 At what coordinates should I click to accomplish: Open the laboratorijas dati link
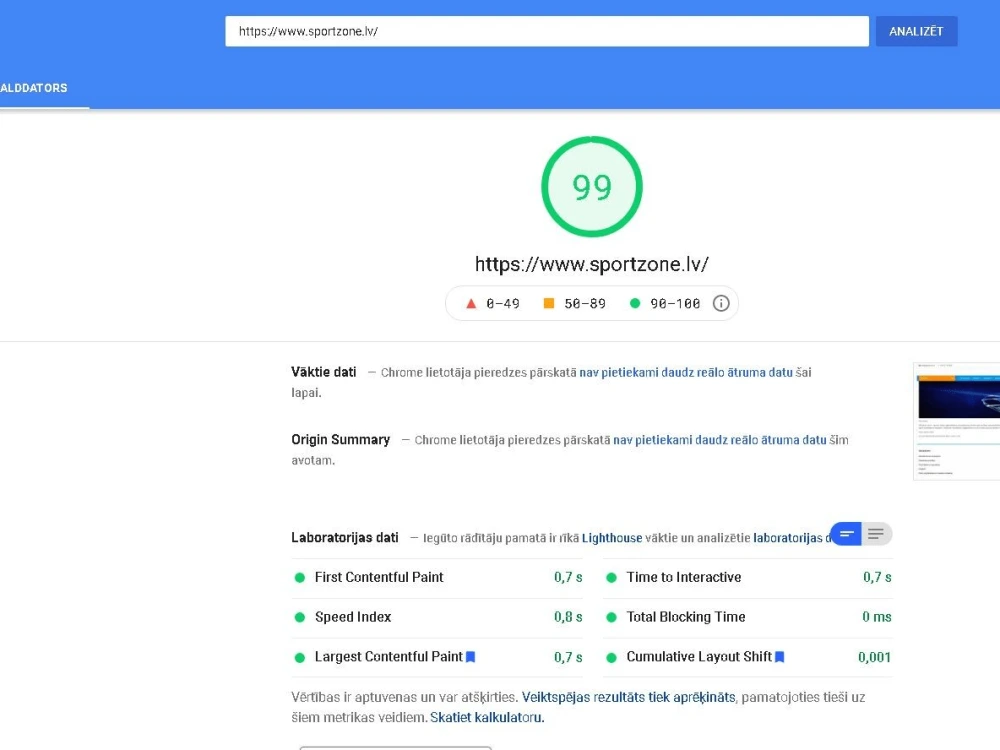point(791,538)
